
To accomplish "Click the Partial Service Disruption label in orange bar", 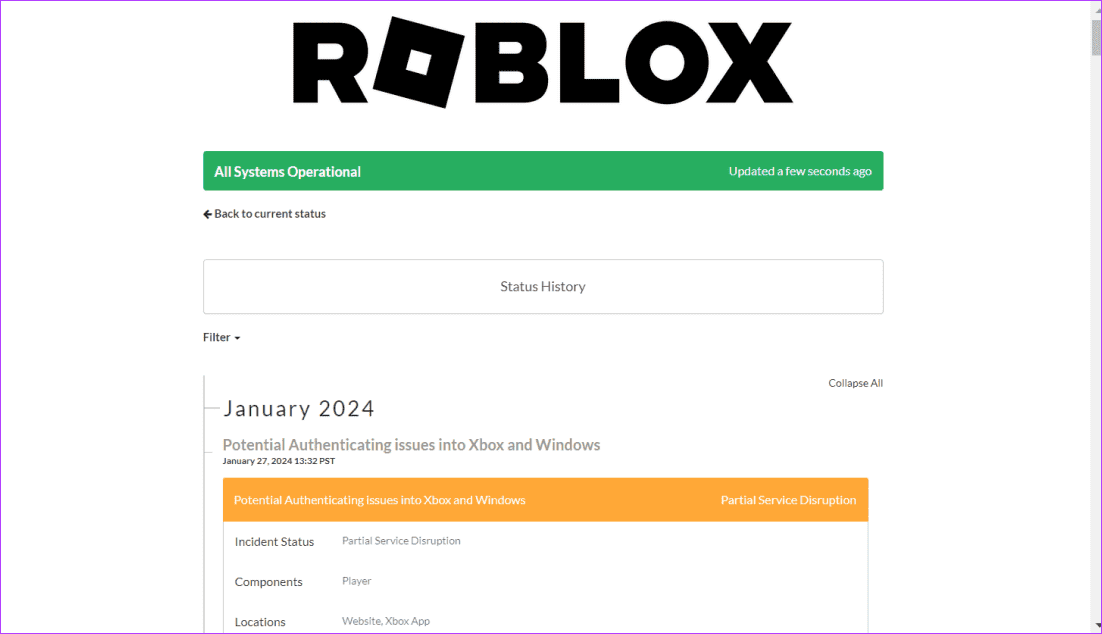I will (788, 500).
